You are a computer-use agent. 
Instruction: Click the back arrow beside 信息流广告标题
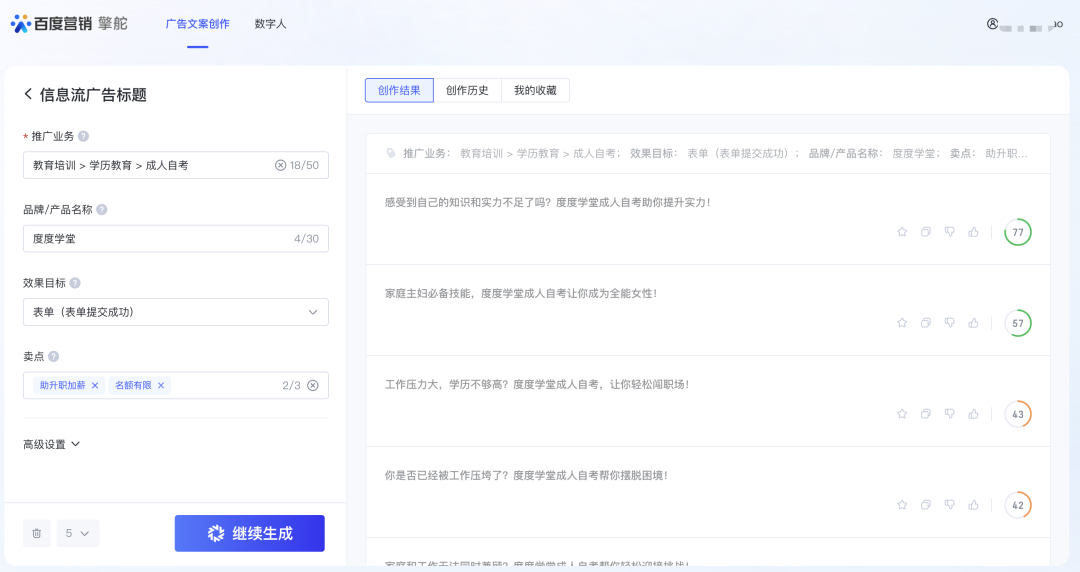pyautogui.click(x=28, y=94)
